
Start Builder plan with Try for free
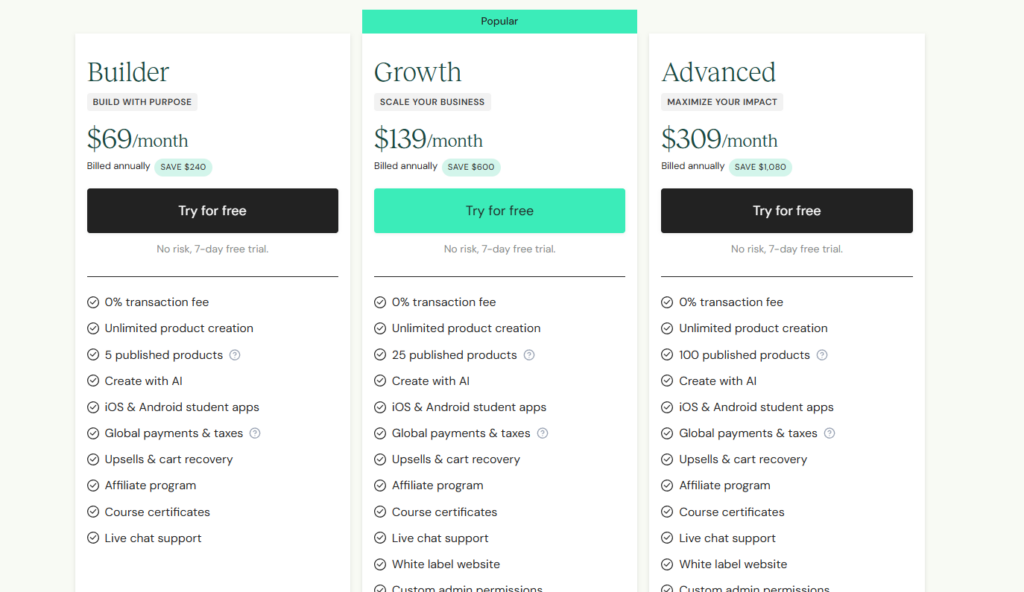pyautogui.click(x=212, y=211)
